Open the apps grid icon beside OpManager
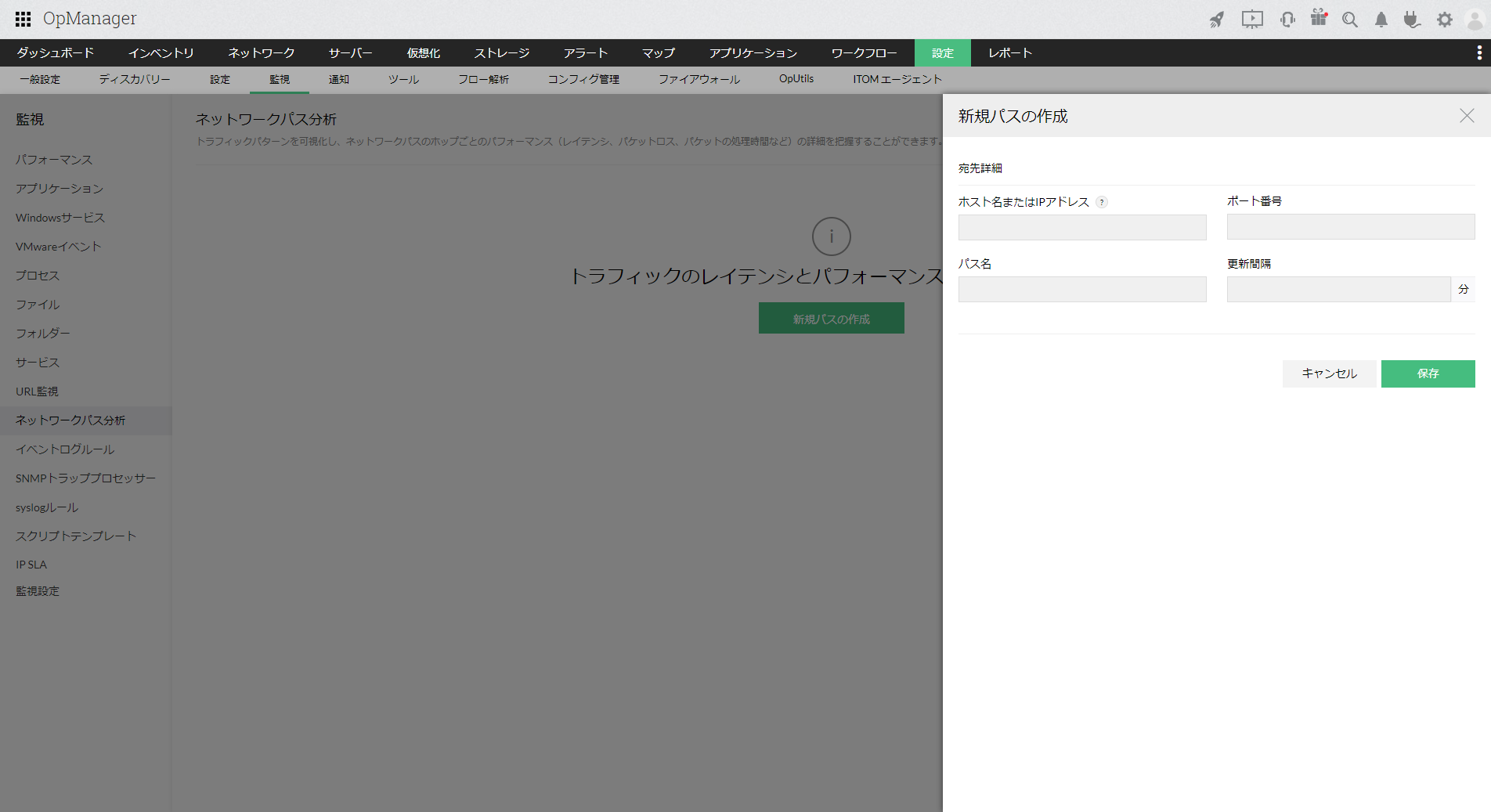The width and height of the screenshot is (1491, 812). [x=22, y=18]
